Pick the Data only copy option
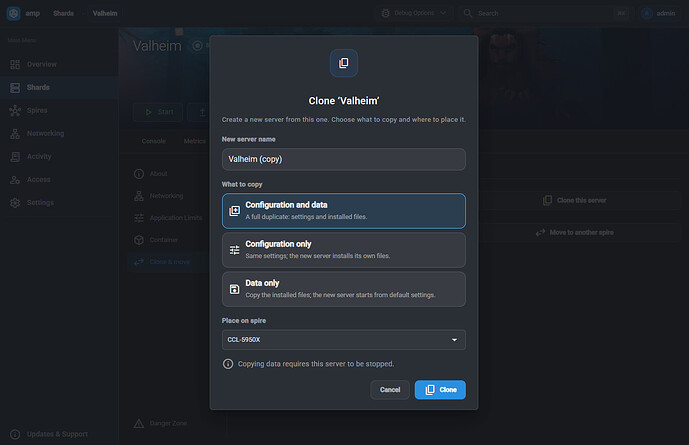Screen dimensions: 689x445 point(344,289)
